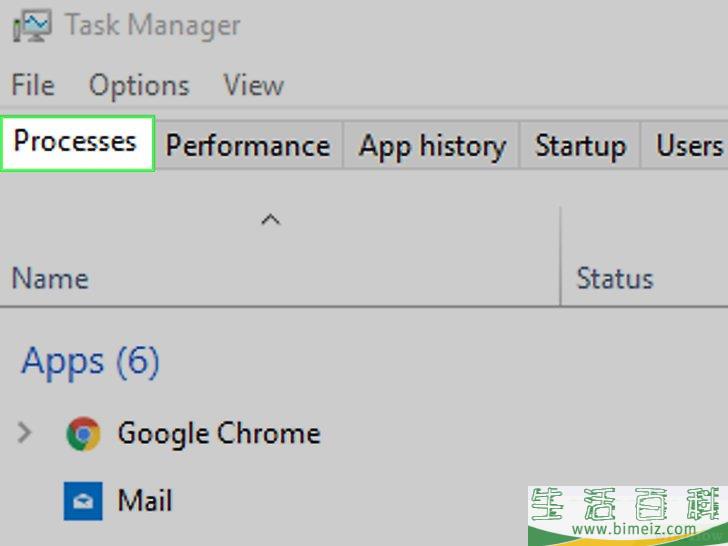The image size is (728, 546).
Task: Switch to the App history tab
Action: (x=432, y=145)
